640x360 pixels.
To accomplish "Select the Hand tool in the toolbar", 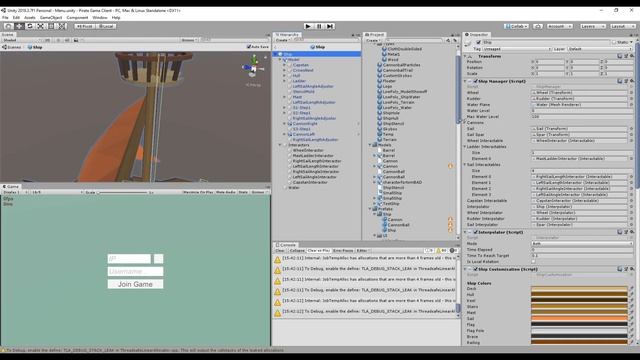I will [8, 26].
